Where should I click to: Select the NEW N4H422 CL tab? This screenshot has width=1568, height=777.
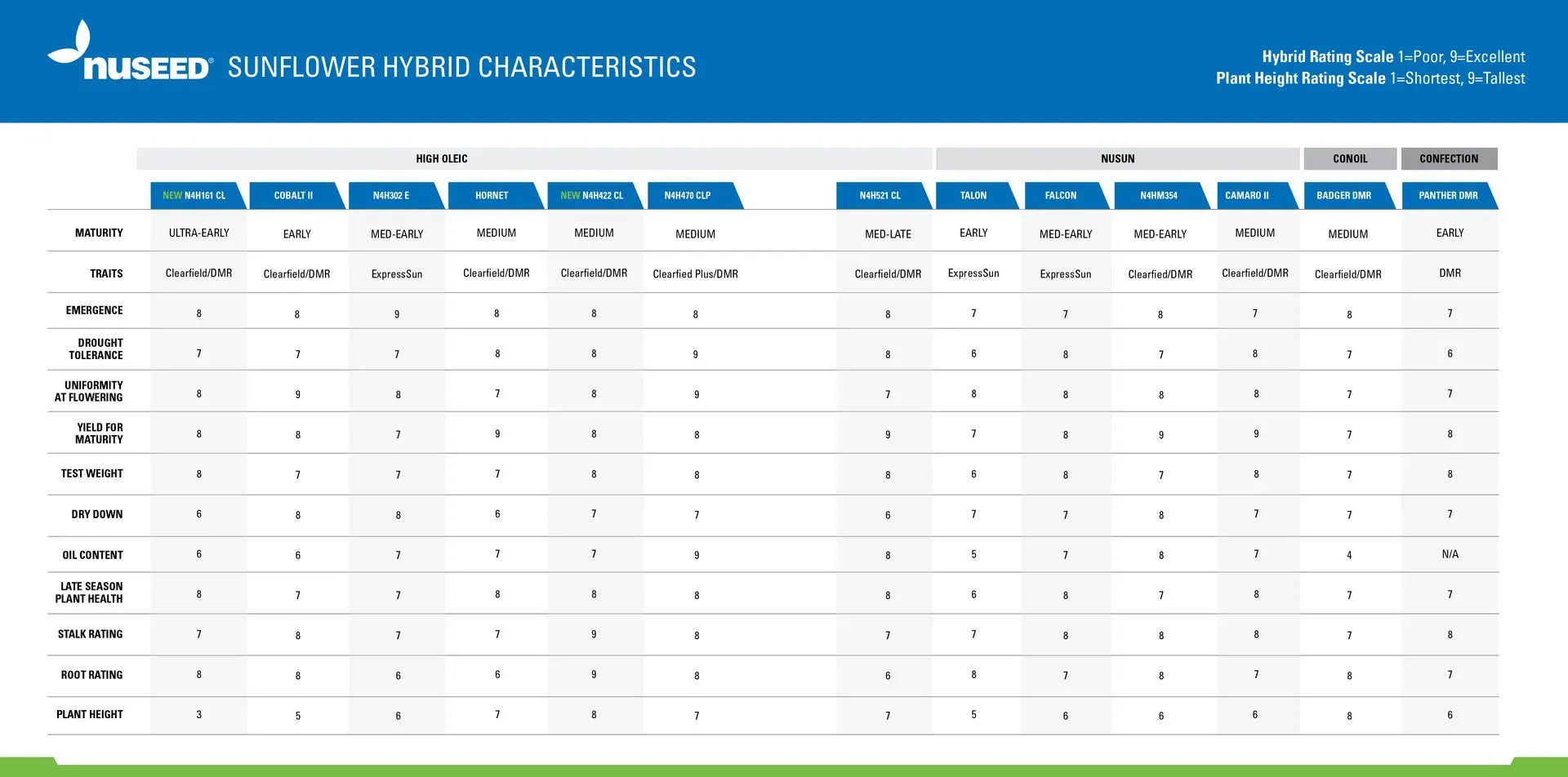pos(592,196)
